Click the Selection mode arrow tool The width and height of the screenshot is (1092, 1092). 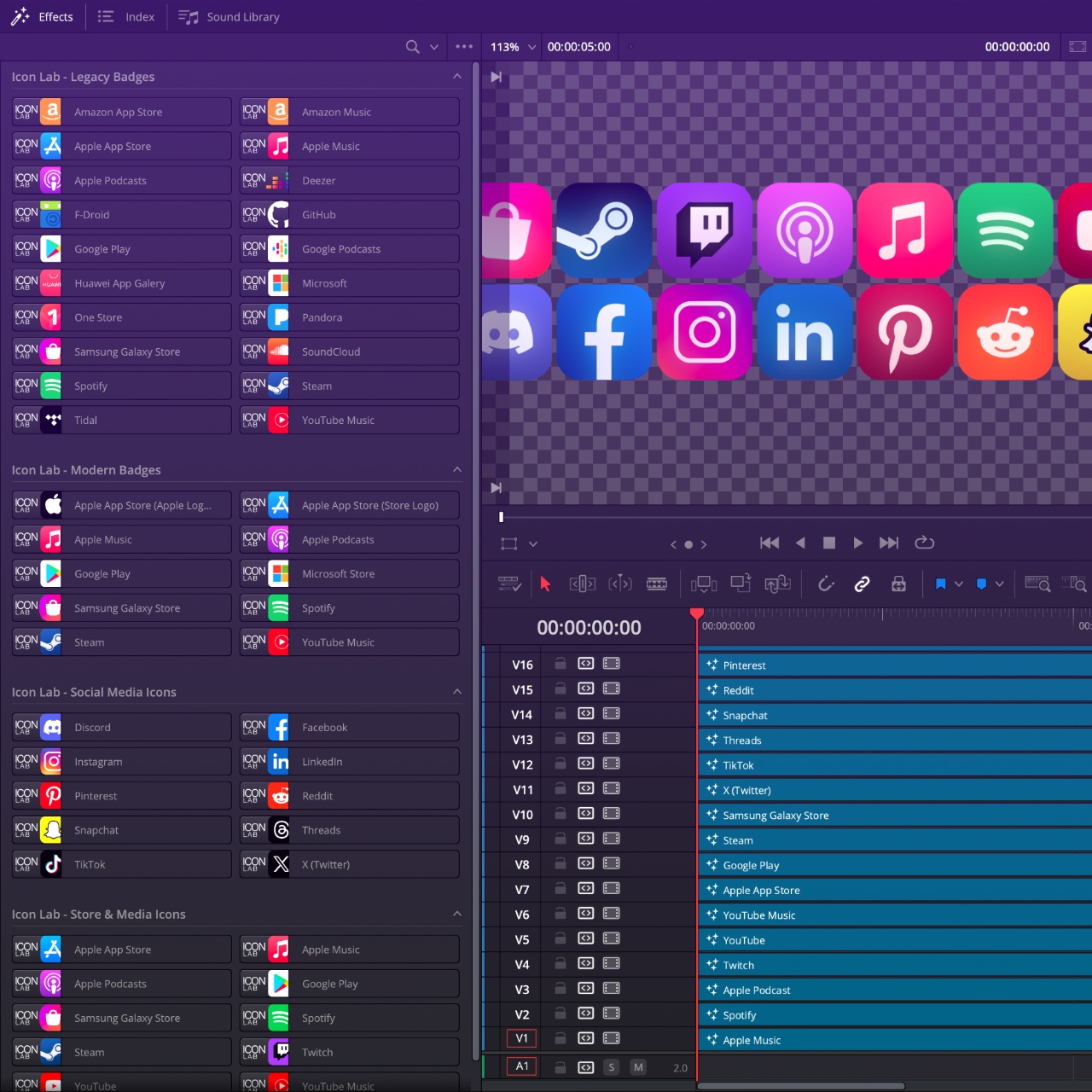(x=545, y=584)
